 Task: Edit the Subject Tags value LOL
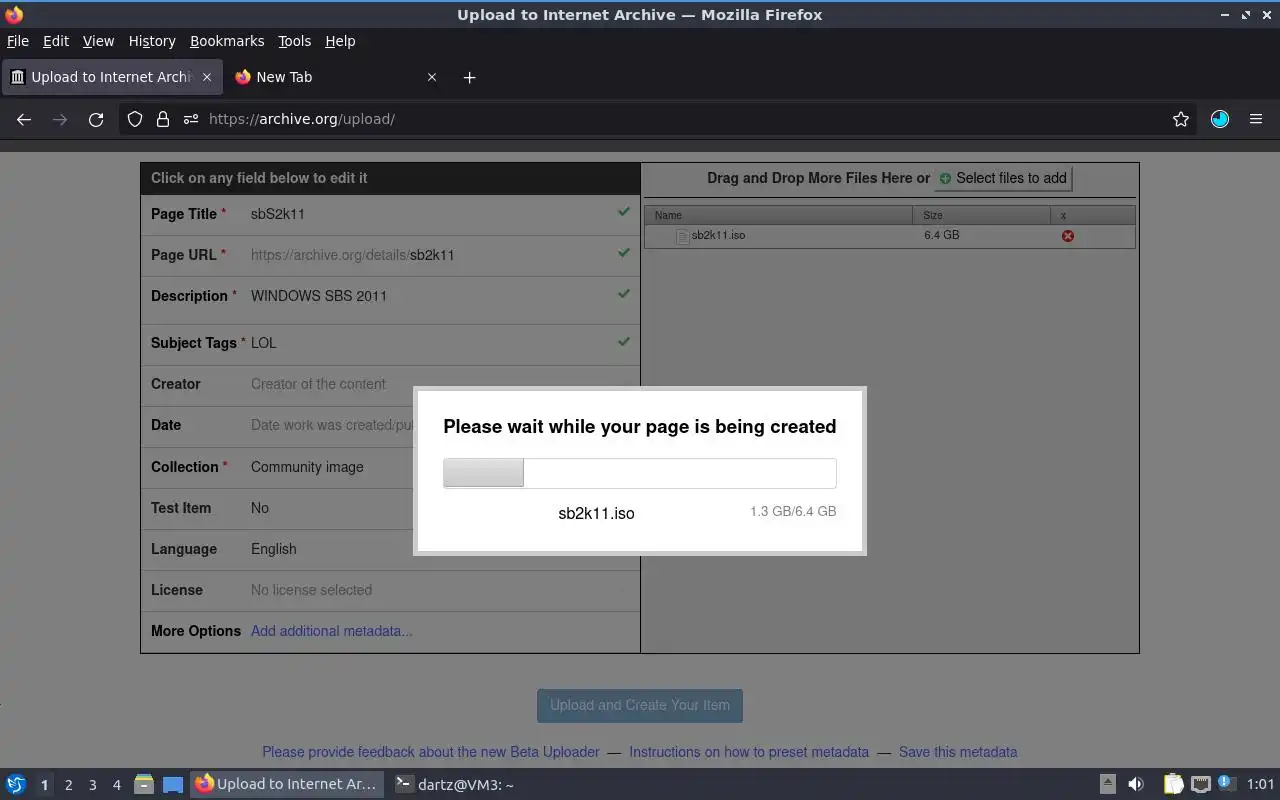coord(264,343)
